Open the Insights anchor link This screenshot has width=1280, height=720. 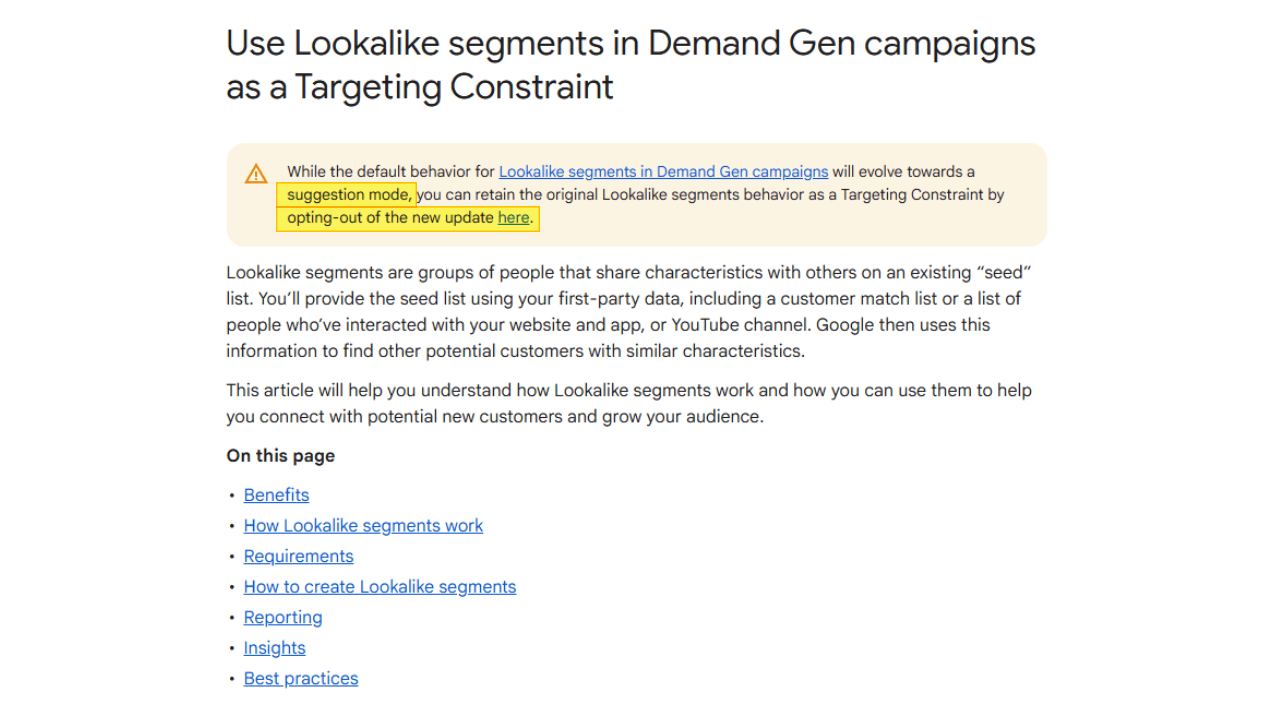[274, 648]
